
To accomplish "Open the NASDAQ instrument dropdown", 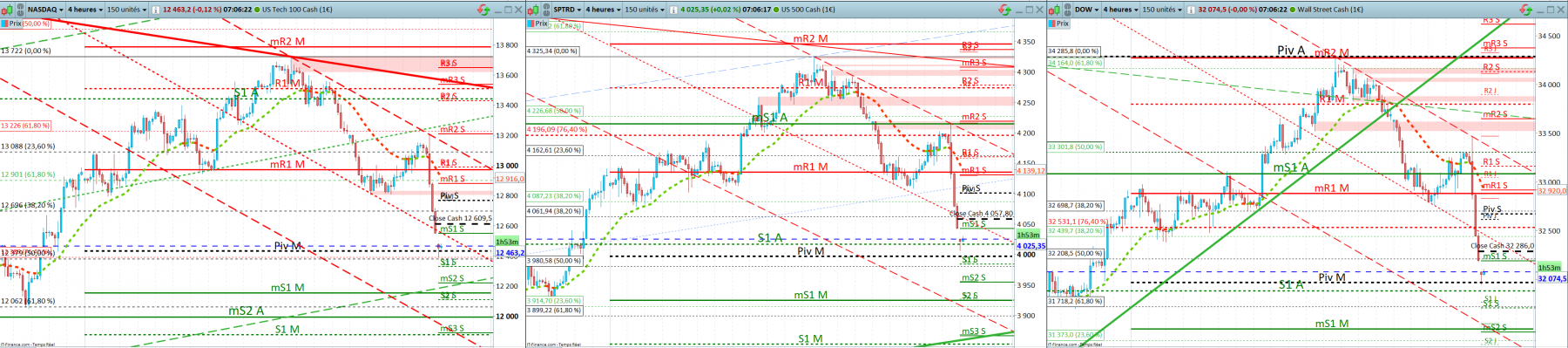I will click(x=44, y=10).
